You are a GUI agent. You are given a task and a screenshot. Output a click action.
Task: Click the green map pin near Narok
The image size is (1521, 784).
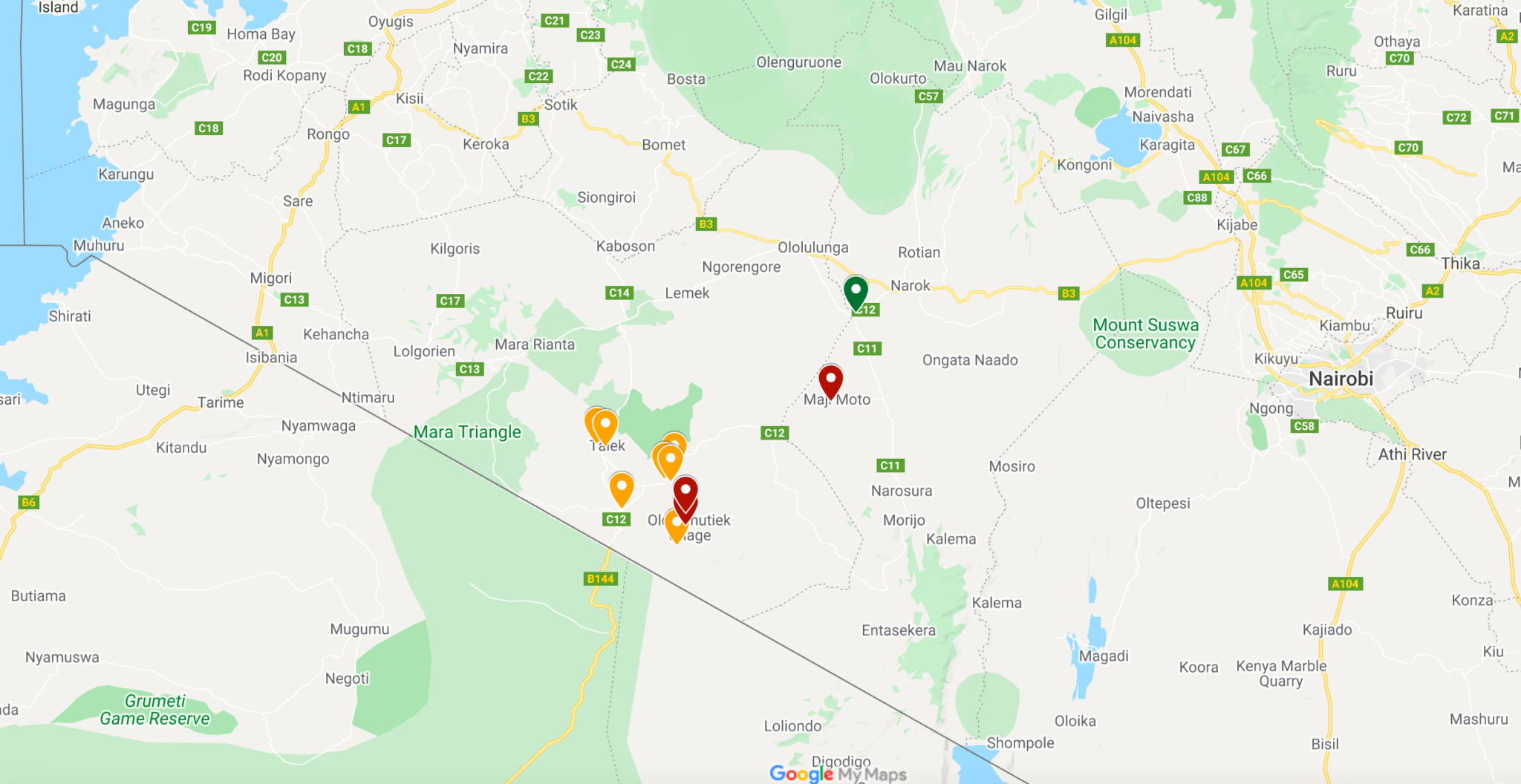point(856,292)
